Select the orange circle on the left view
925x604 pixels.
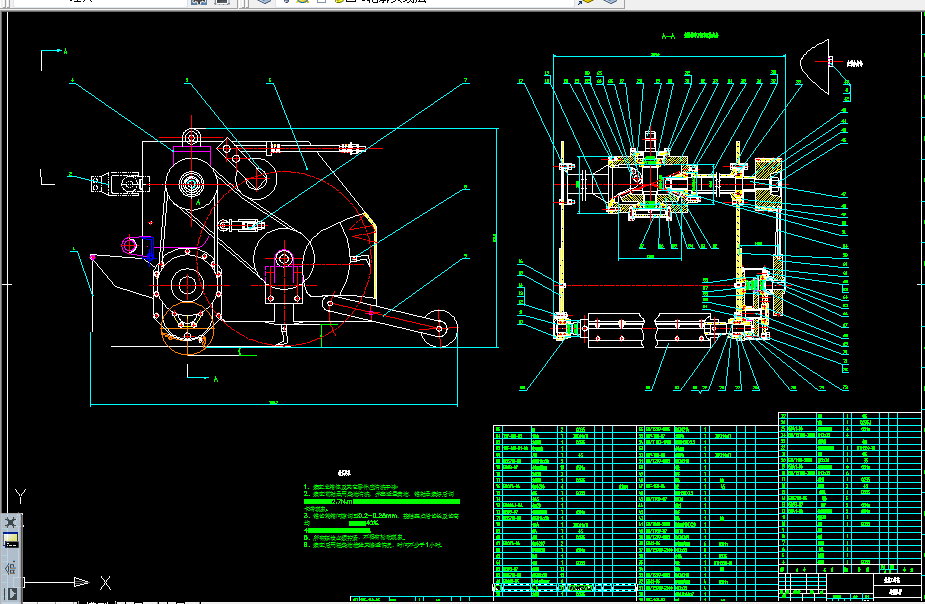(187, 328)
